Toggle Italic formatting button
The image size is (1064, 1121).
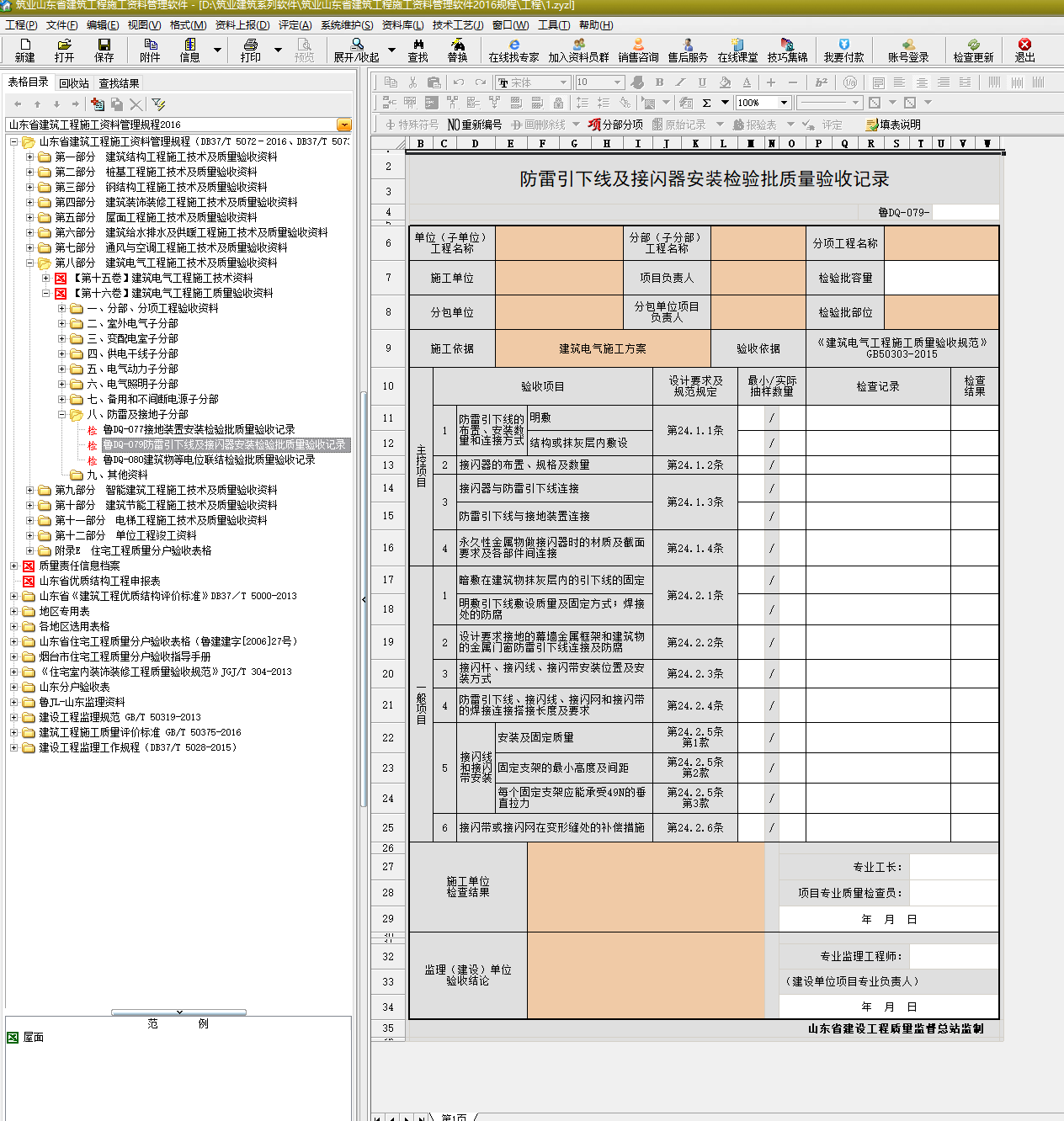680,82
